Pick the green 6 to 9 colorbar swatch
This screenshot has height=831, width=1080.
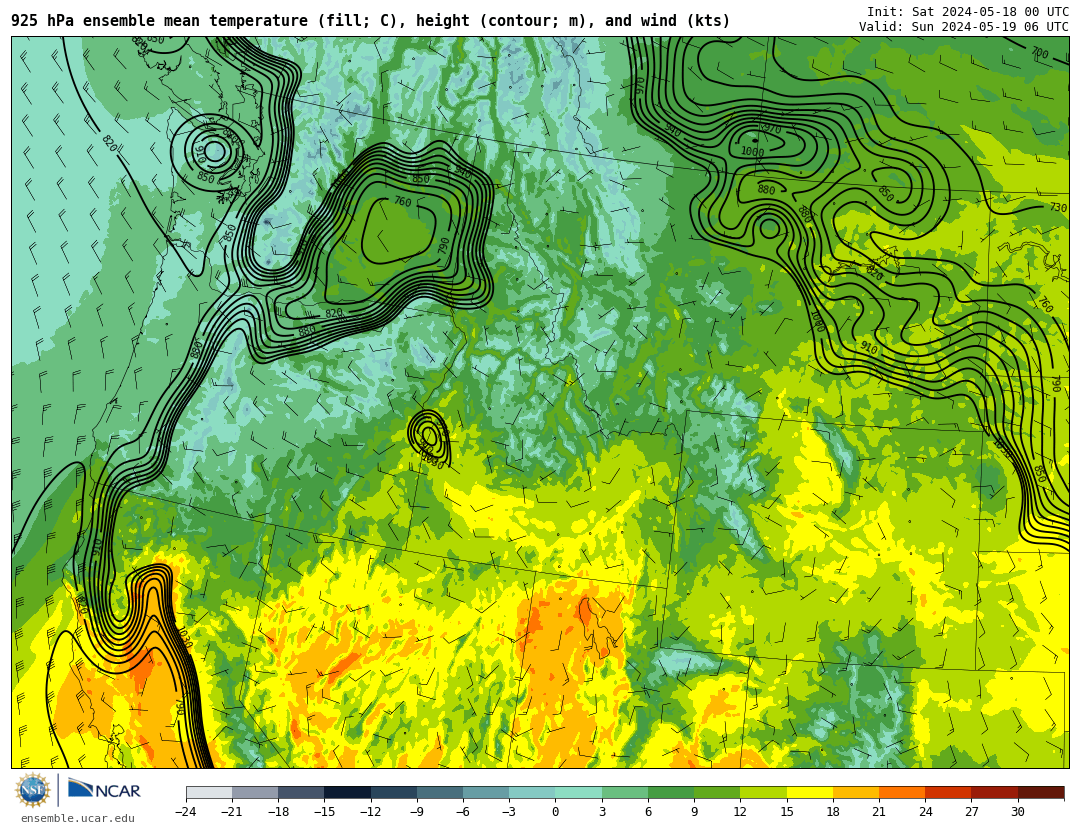[671, 792]
